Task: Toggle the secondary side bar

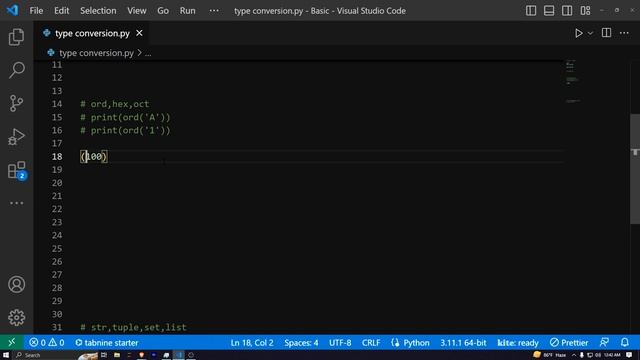Action: (x=567, y=11)
